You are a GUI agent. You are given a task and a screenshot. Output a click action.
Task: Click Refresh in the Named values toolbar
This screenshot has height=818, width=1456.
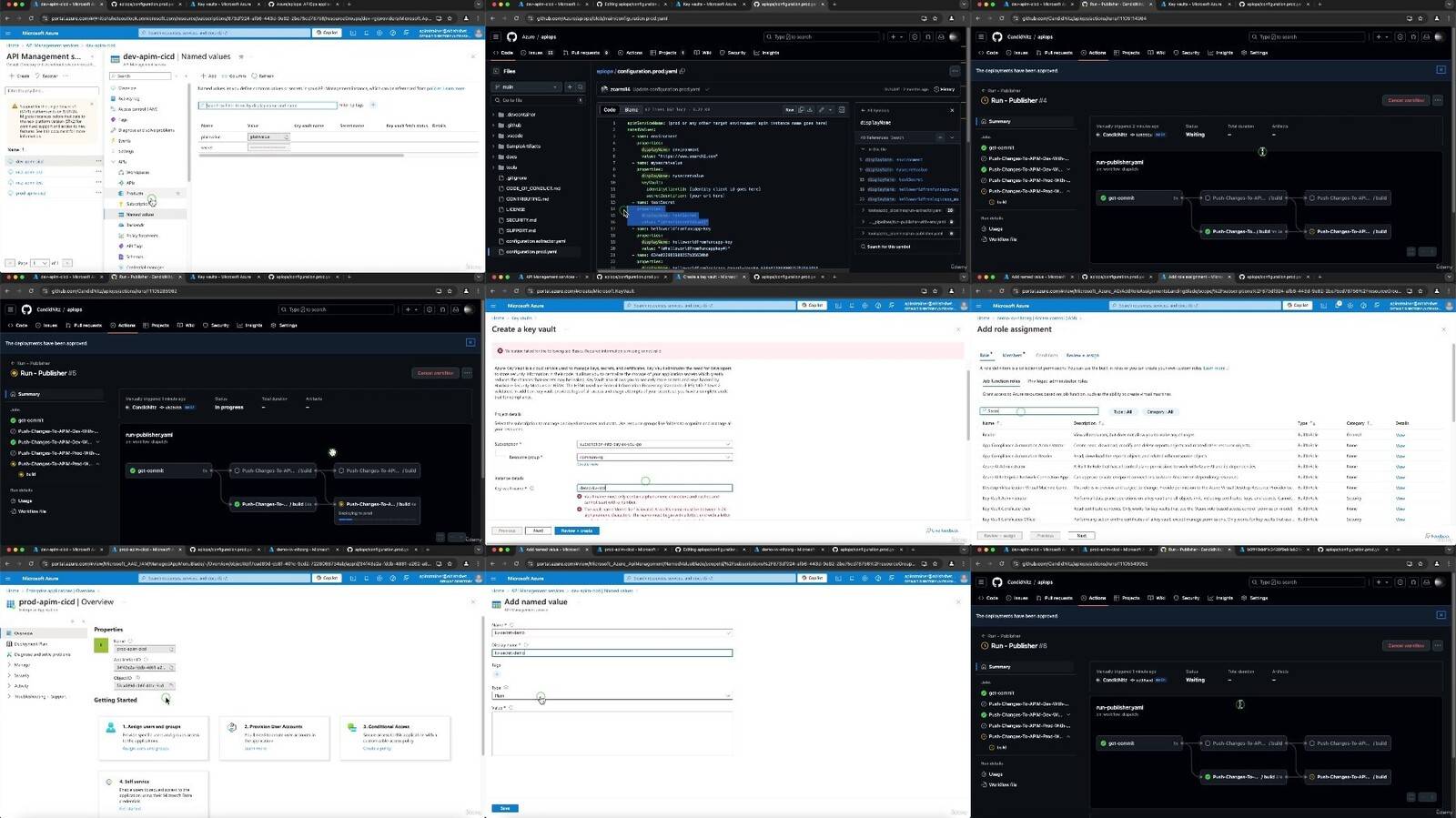coord(263,76)
